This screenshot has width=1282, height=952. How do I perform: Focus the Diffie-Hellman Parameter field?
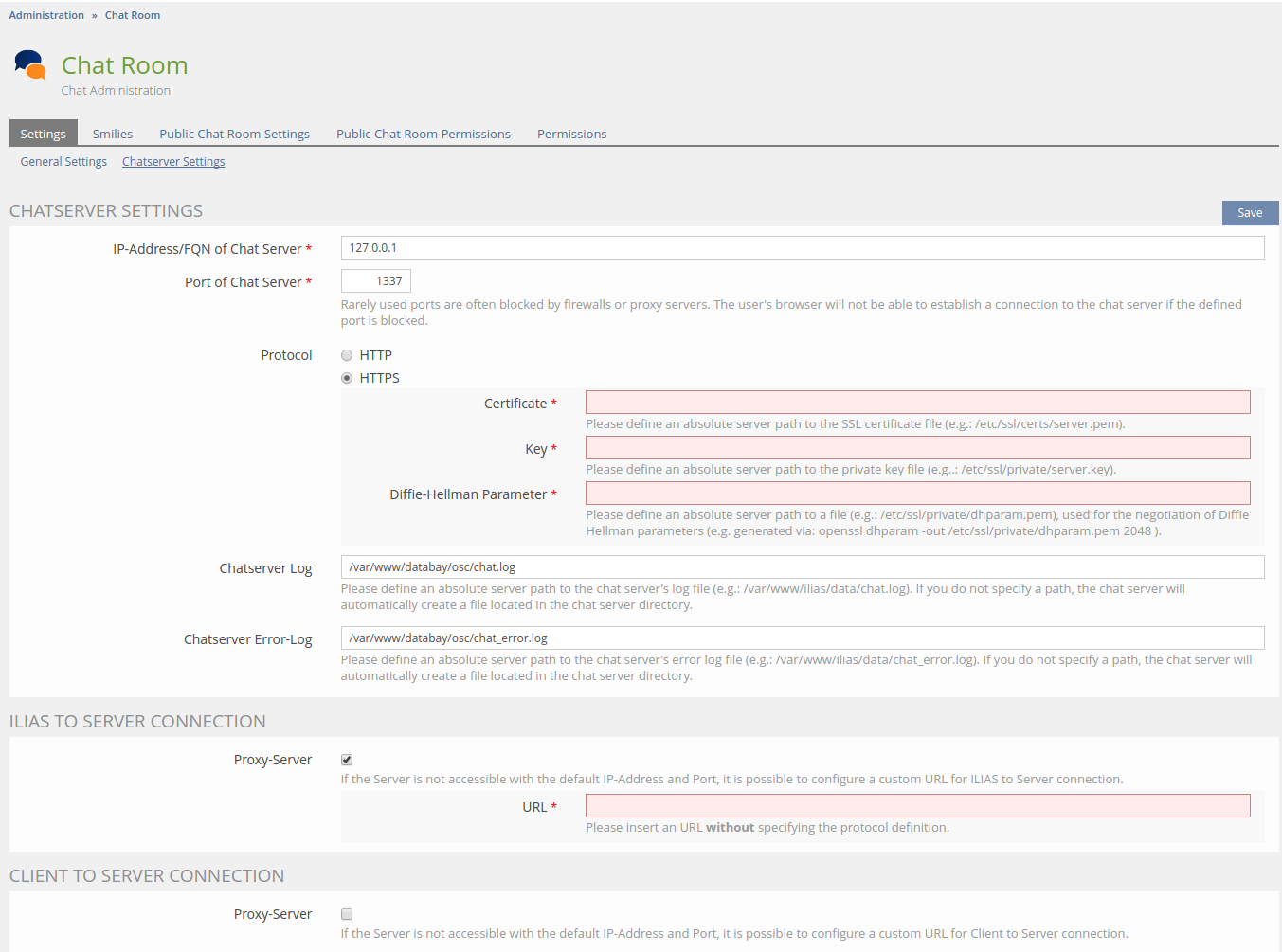pos(917,494)
